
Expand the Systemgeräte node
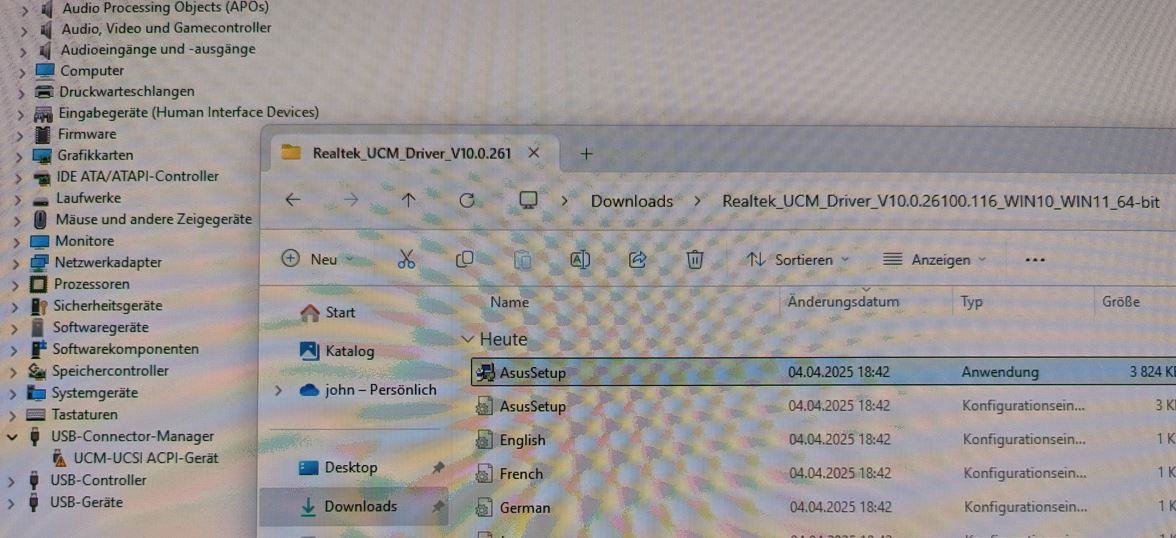click(14, 393)
